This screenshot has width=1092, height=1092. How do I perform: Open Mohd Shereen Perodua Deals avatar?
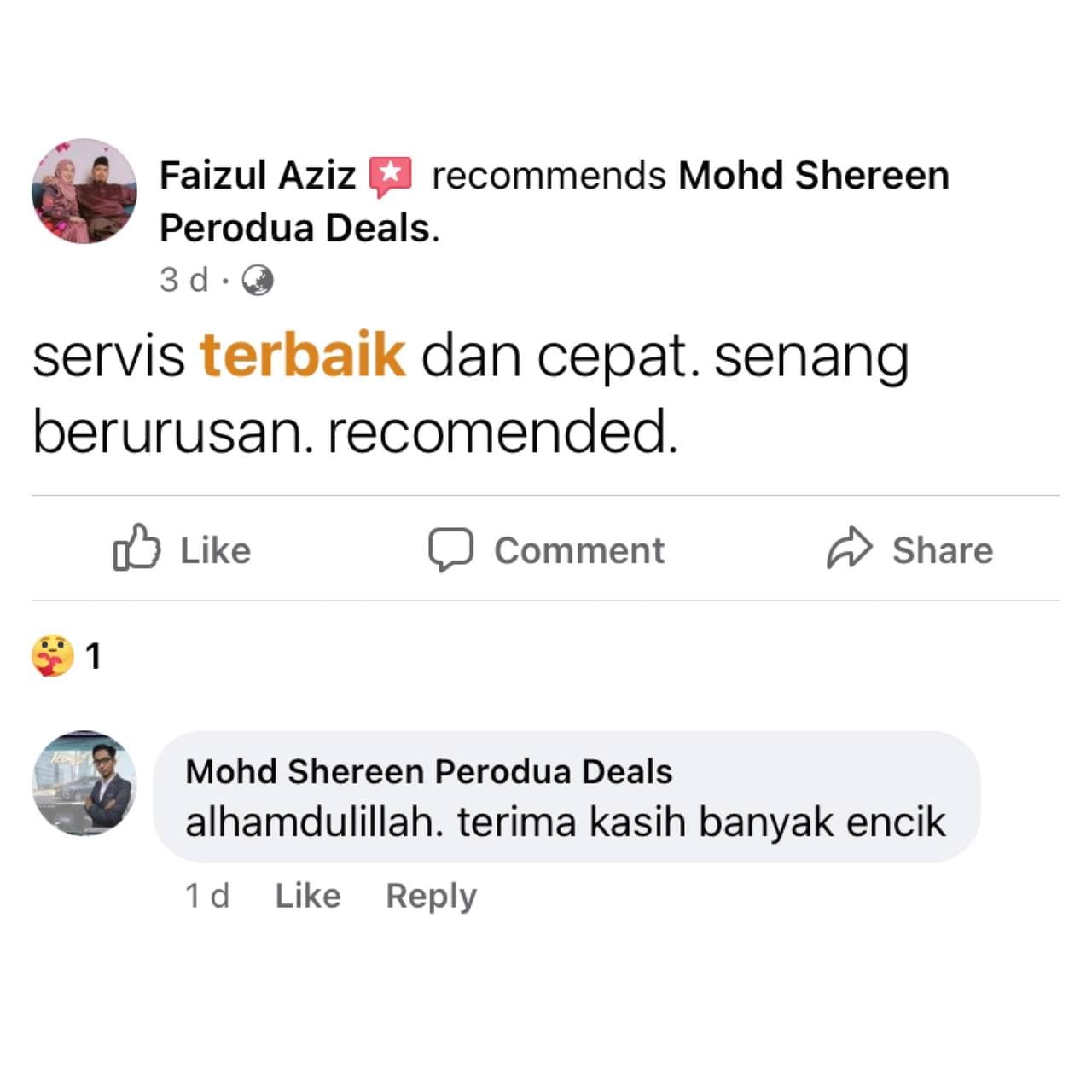pyautogui.click(x=84, y=782)
